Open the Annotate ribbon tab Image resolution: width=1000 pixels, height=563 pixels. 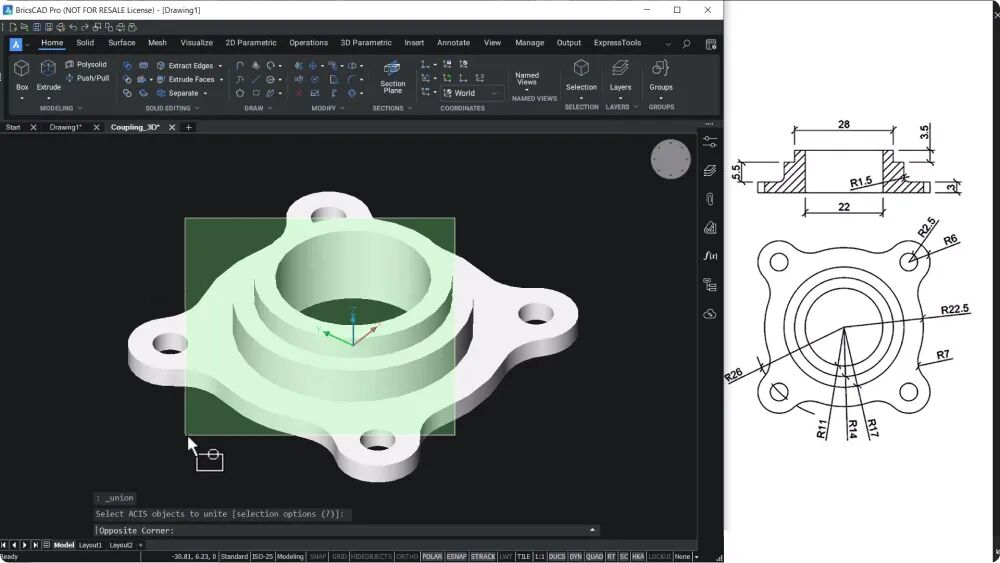(x=453, y=43)
